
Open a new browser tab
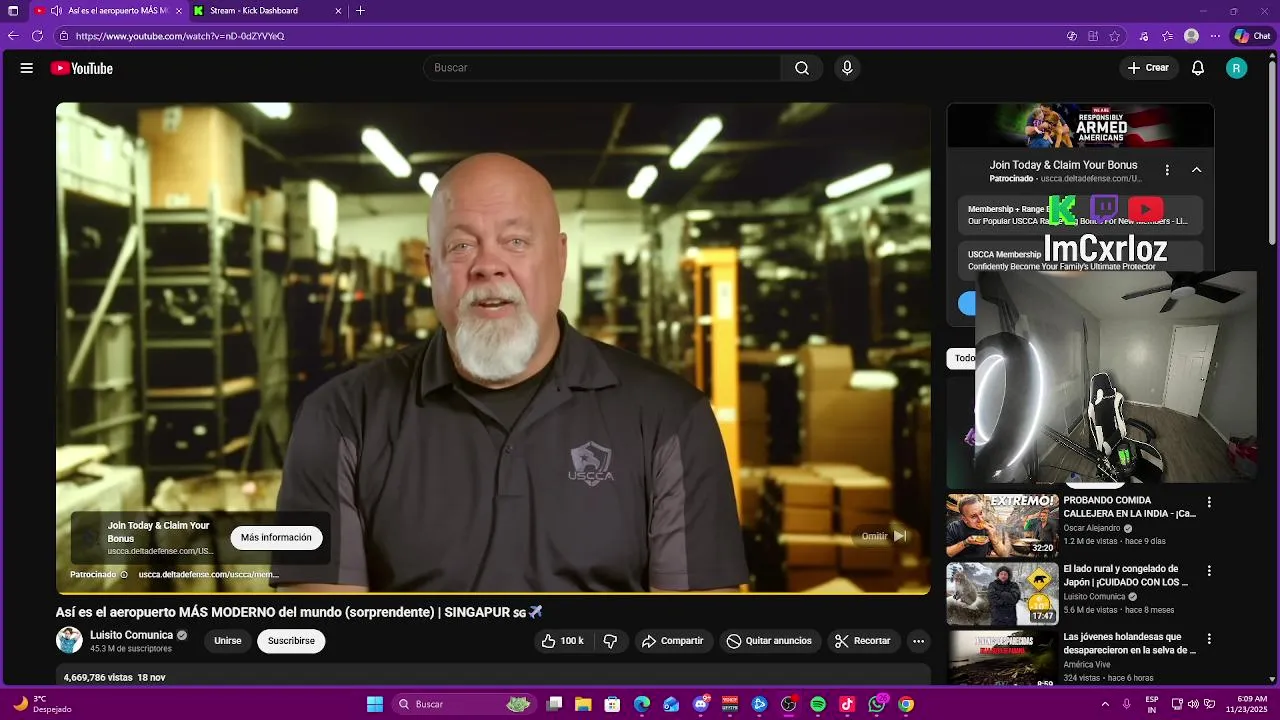(360, 11)
